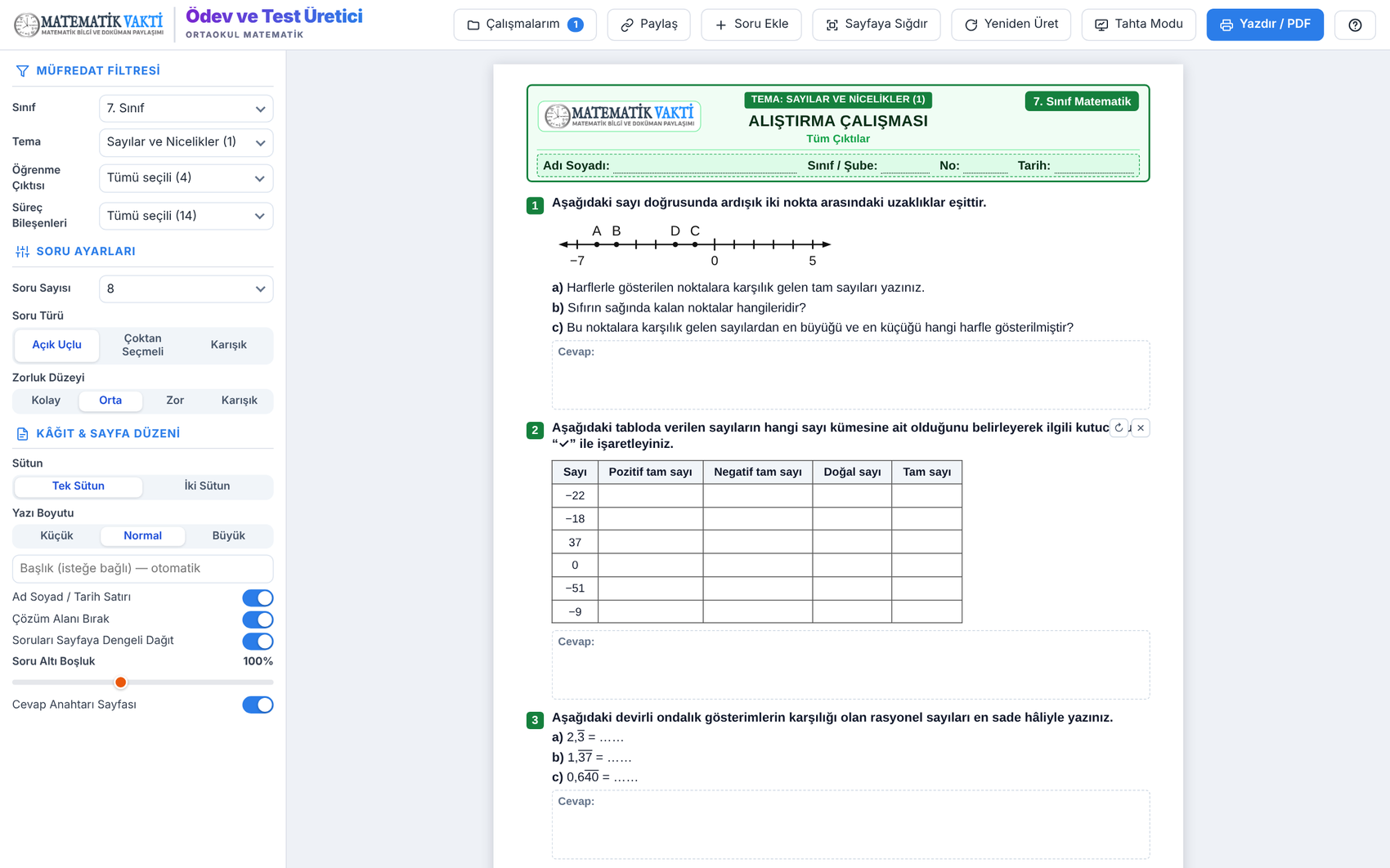Select Normal font size

point(142,536)
